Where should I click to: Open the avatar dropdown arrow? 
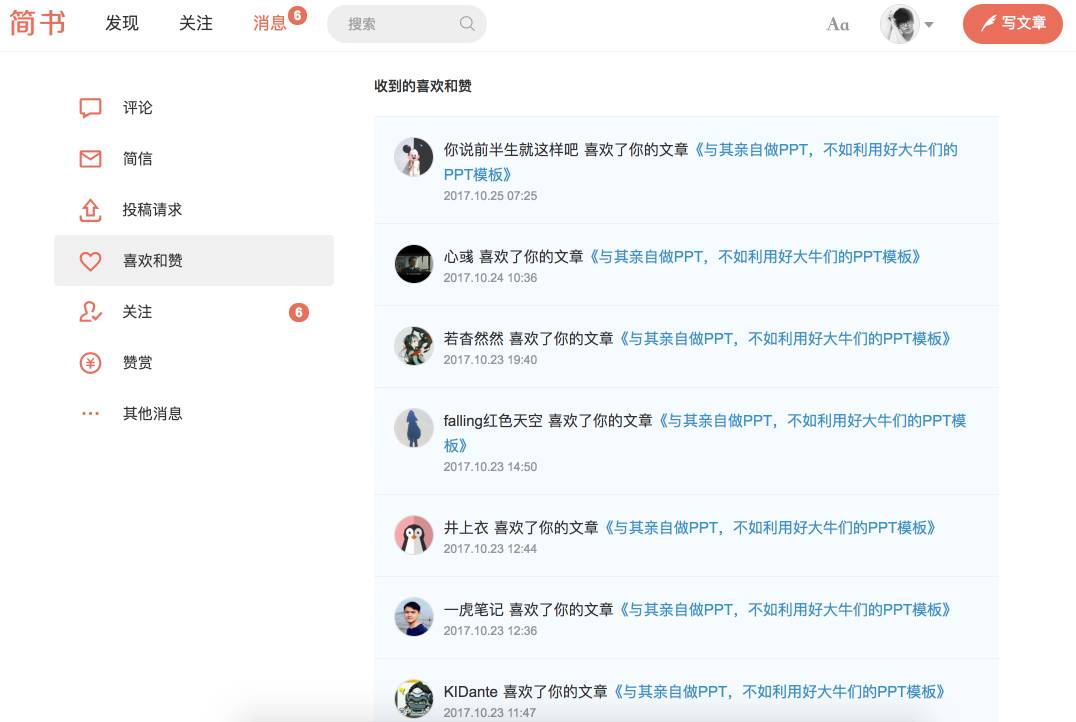point(930,24)
